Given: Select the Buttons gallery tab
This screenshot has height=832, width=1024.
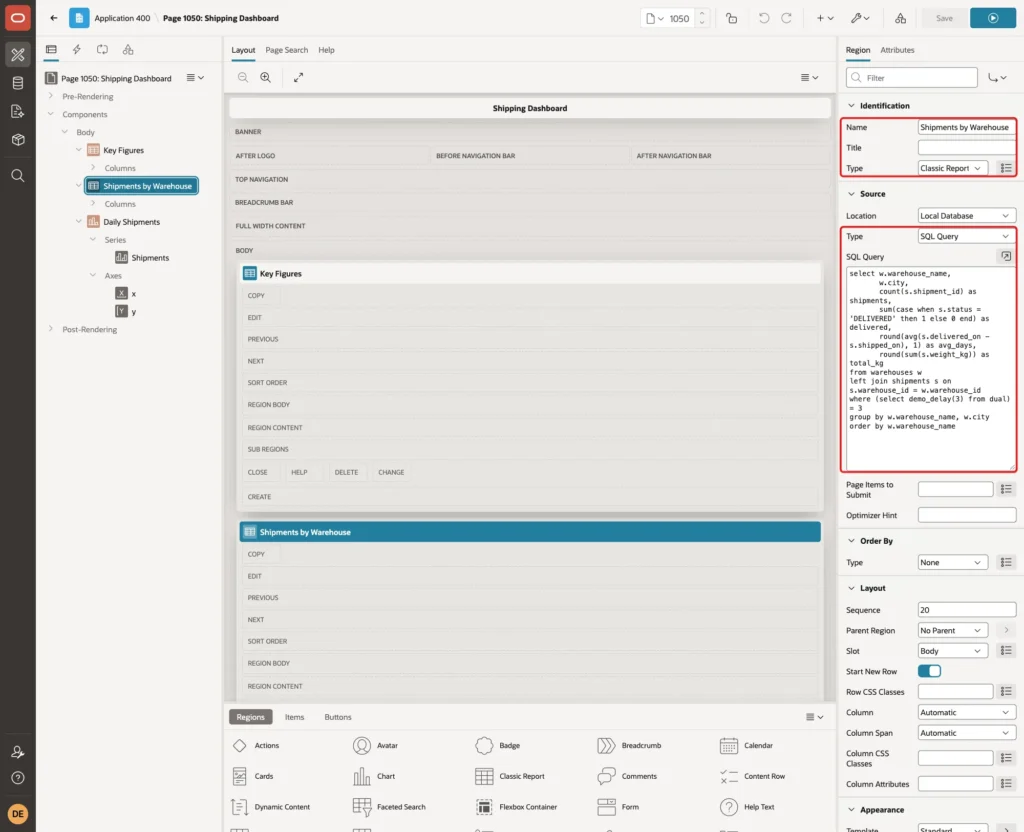Looking at the screenshot, I should (338, 717).
